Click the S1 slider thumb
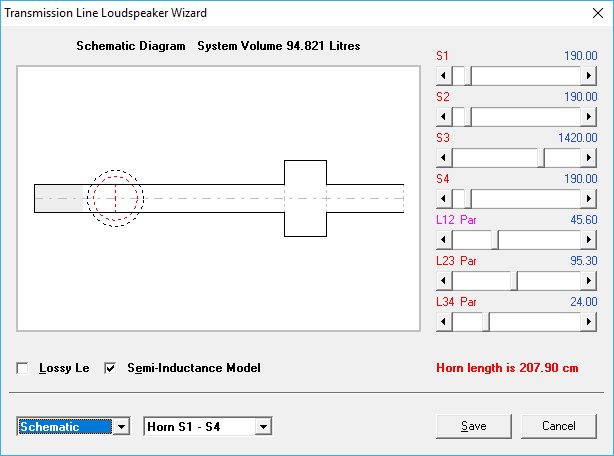Viewport: 614px width, 456px height. pos(468,76)
